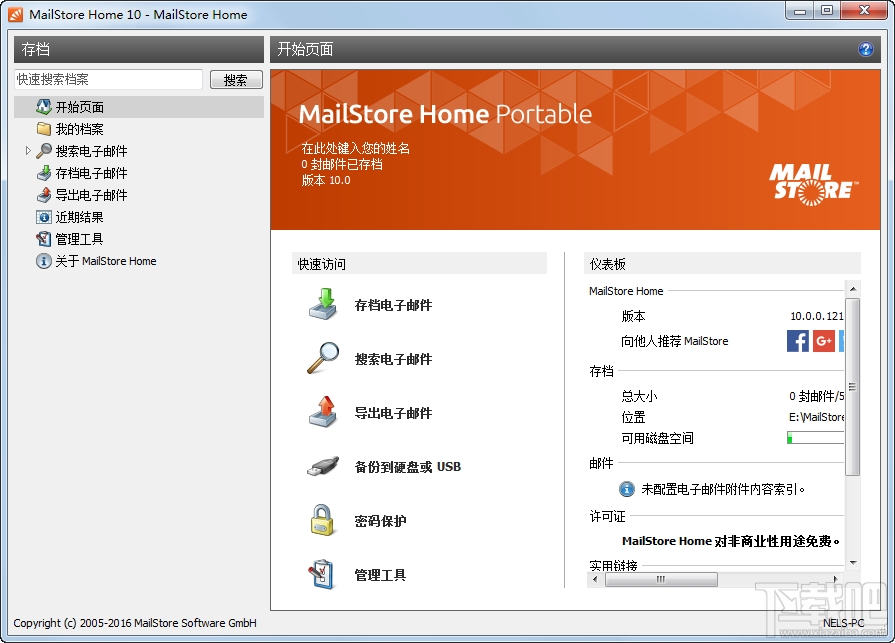Click the 存档电子邮件 quick access link
The width and height of the screenshot is (895, 643).
pyautogui.click(x=393, y=305)
